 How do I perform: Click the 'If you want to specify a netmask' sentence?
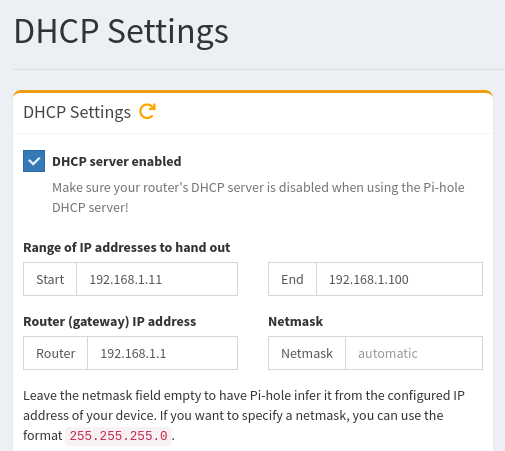point(233,425)
